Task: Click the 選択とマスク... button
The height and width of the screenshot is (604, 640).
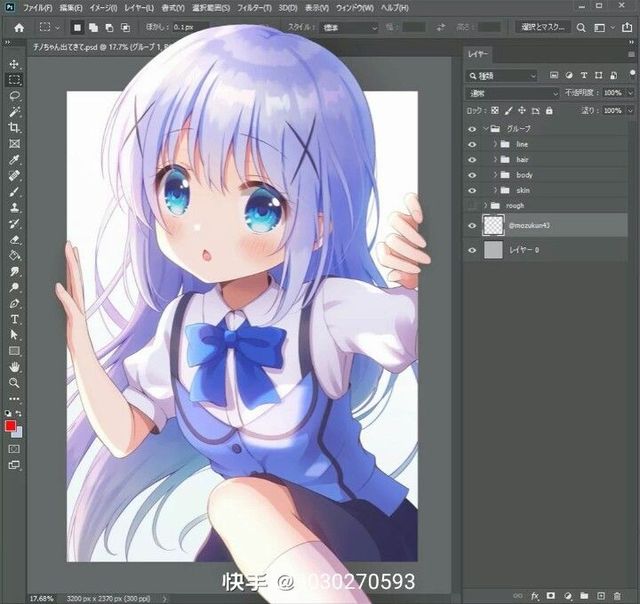Action: (x=542, y=27)
